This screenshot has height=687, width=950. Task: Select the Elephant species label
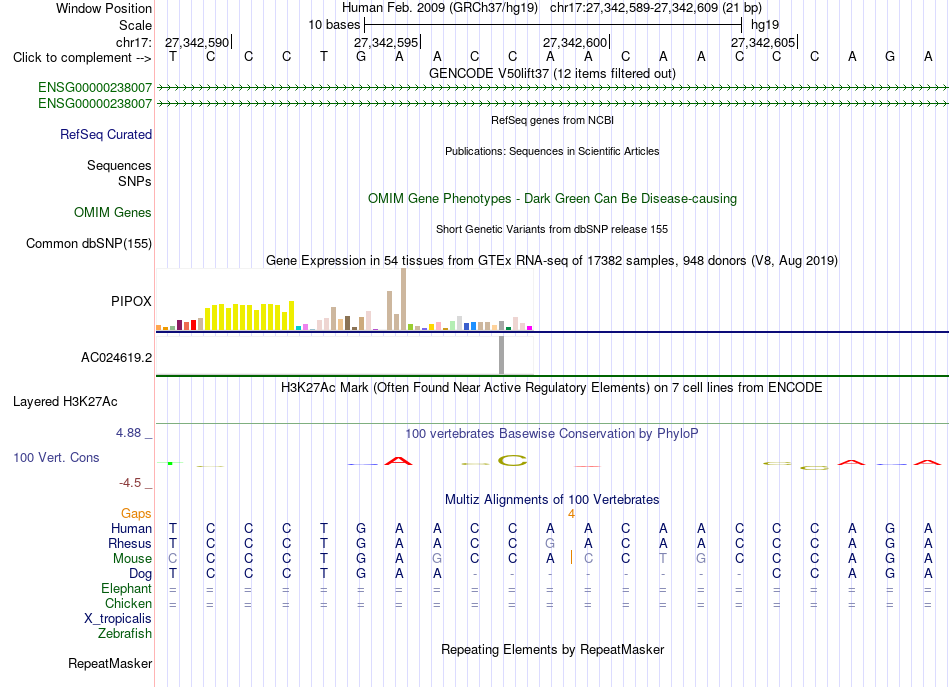(x=126, y=588)
